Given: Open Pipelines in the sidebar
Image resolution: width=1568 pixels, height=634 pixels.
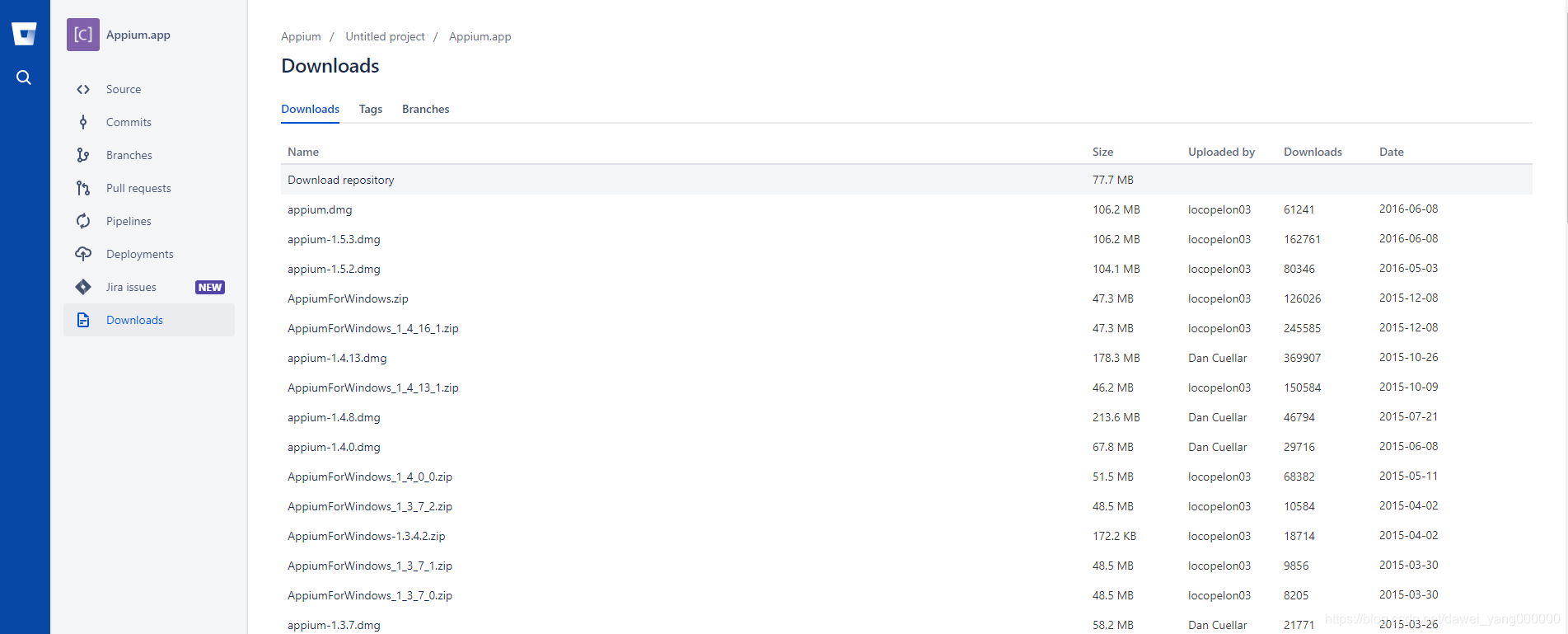Looking at the screenshot, I should click(129, 221).
